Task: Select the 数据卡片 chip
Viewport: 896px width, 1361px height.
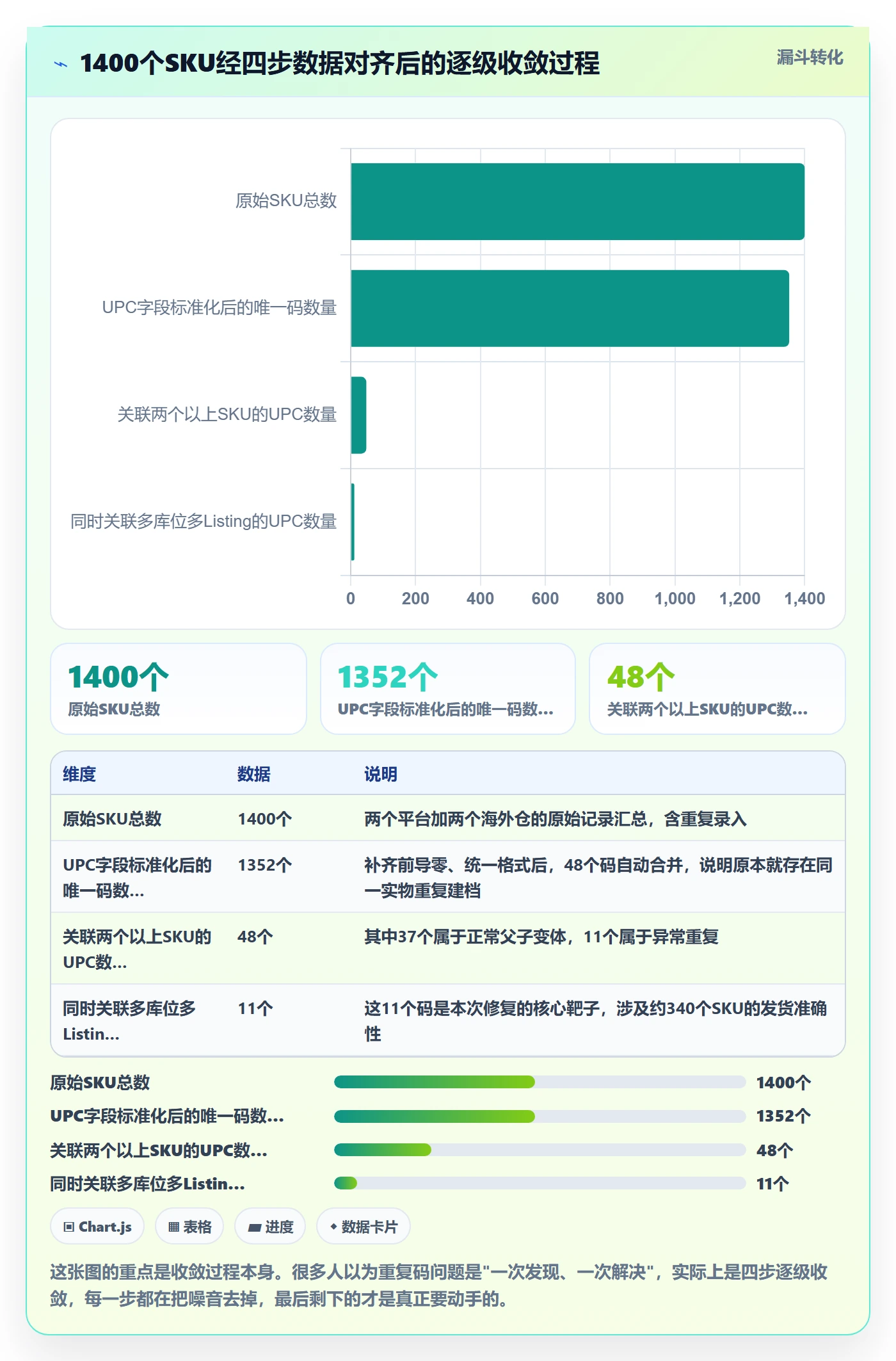Action: pyautogui.click(x=363, y=1227)
